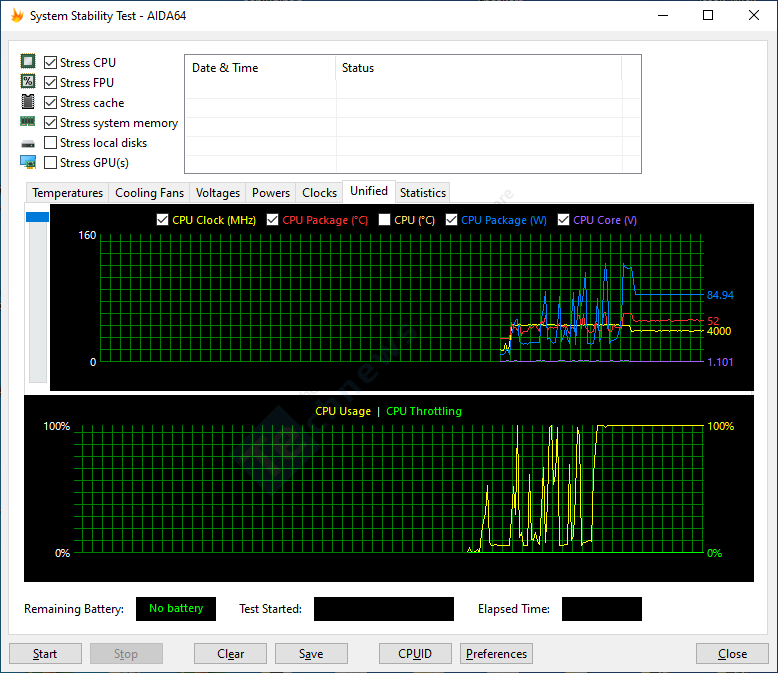Viewport: 778px width, 673px height.
Task: Click the 4000 MHz clock value label
Action: 718,331
